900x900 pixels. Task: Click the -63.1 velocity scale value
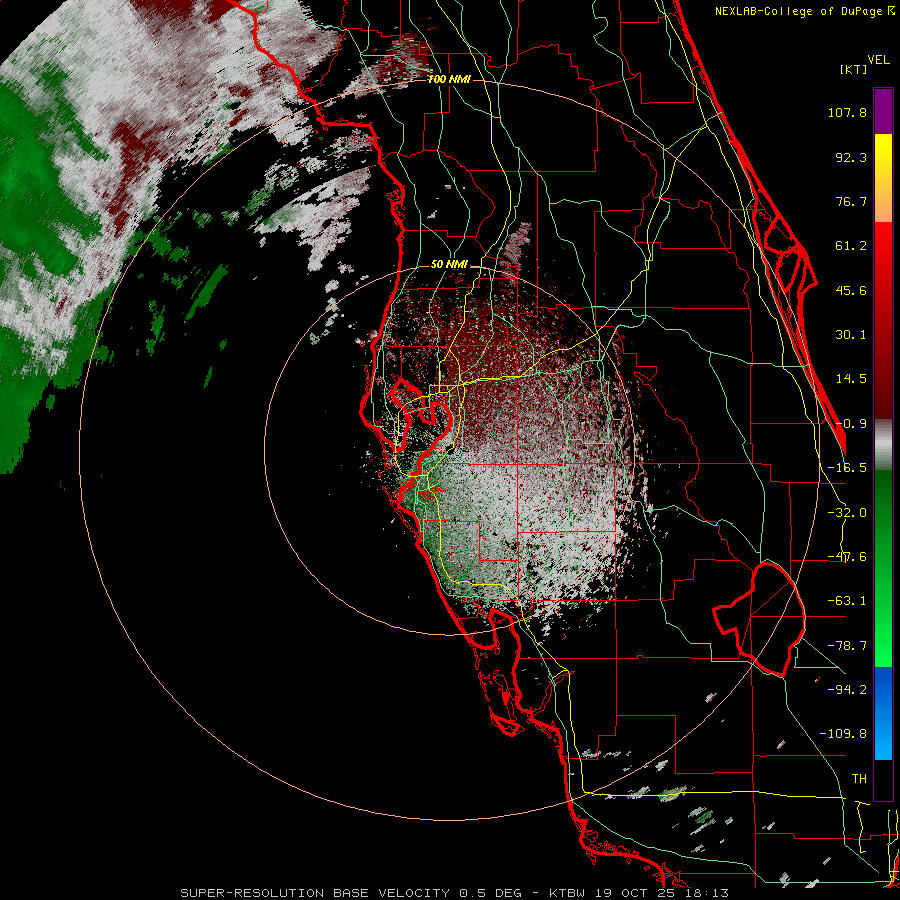click(x=847, y=601)
